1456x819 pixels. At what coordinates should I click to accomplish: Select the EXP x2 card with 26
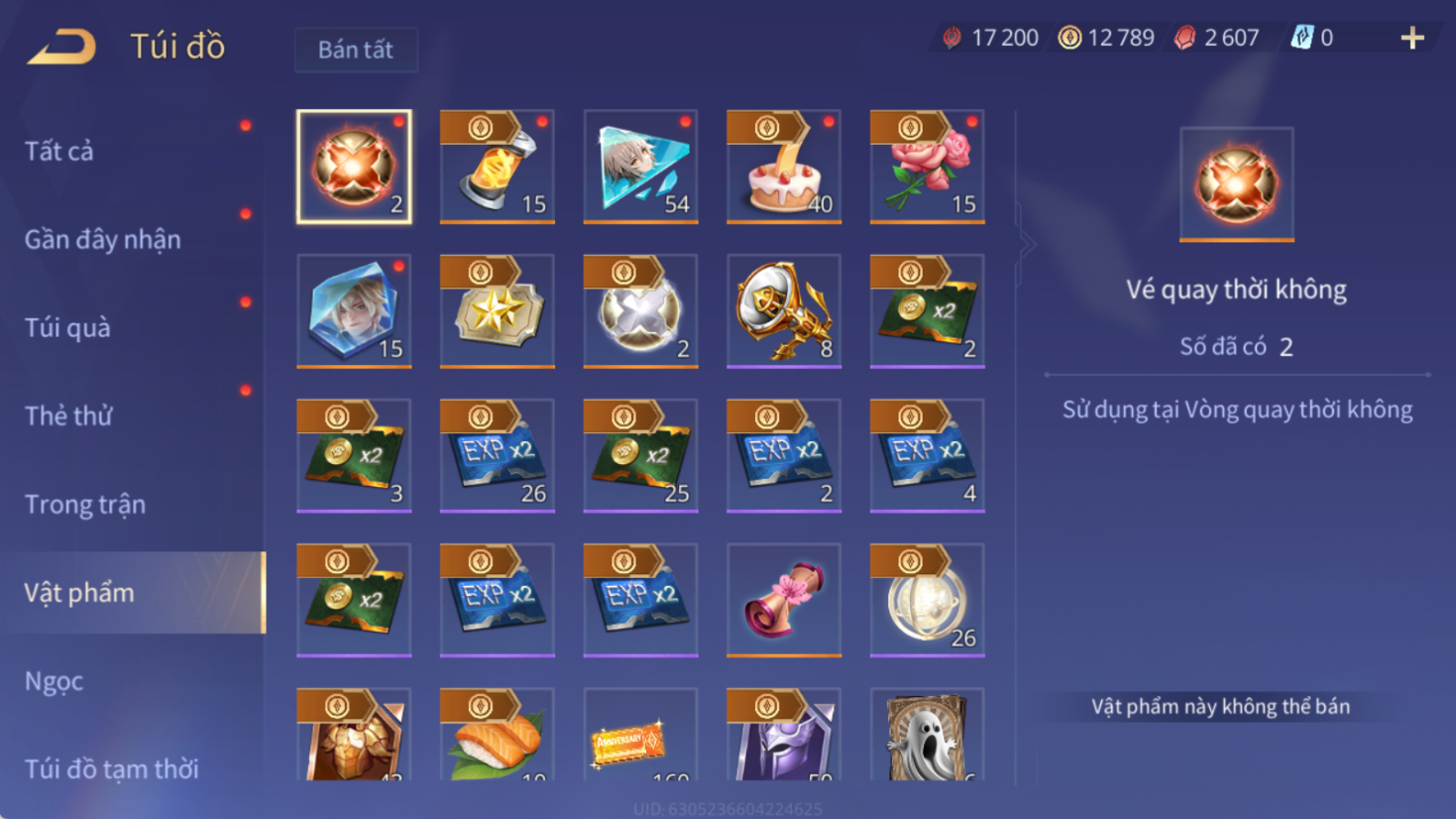[498, 456]
